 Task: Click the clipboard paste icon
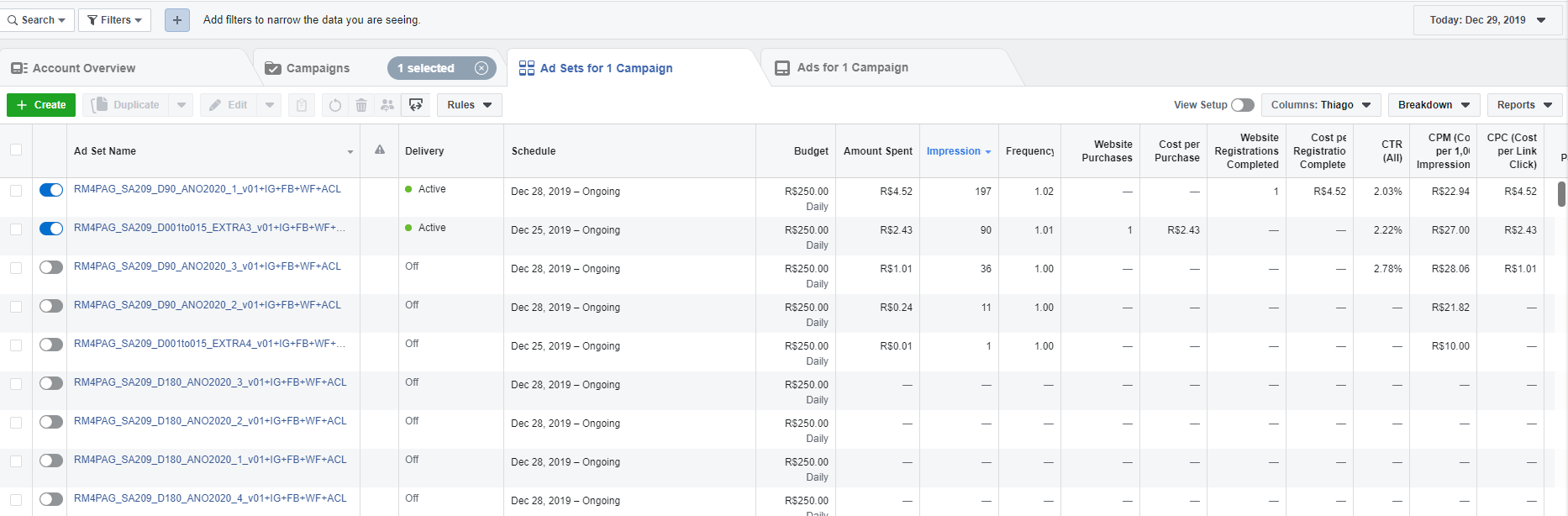point(302,105)
